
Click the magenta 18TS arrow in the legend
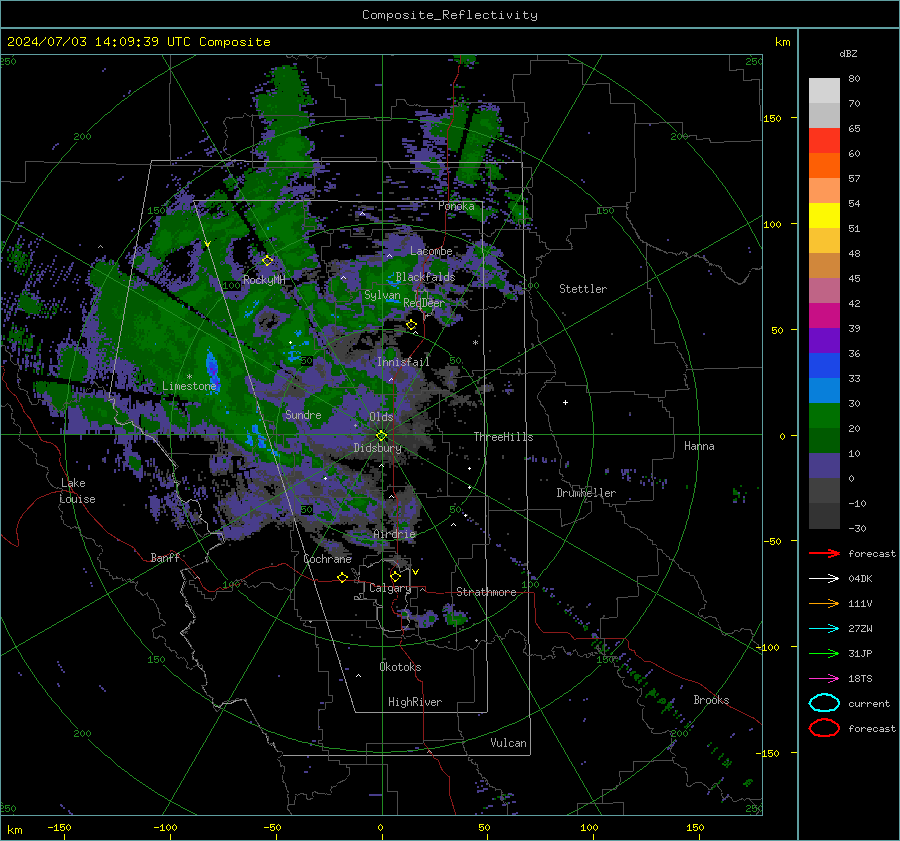[x=824, y=679]
